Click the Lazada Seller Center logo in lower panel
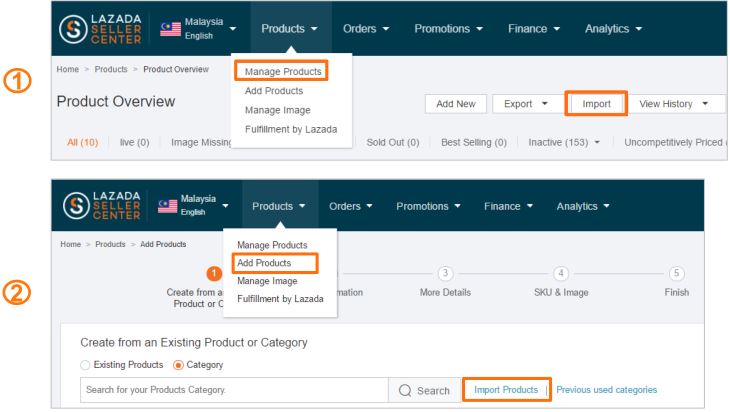 click(x=101, y=205)
